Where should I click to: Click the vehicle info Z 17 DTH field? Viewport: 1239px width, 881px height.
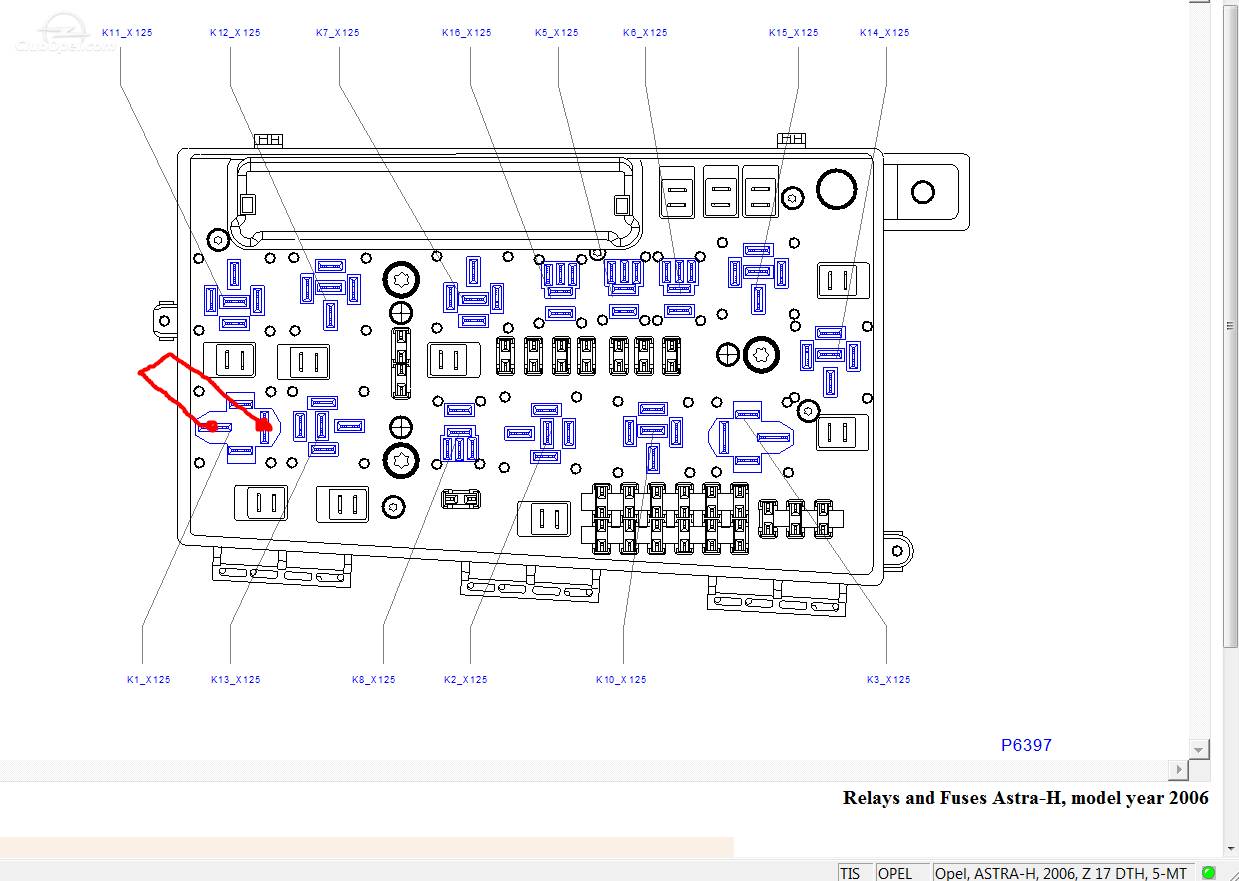tap(1062, 872)
